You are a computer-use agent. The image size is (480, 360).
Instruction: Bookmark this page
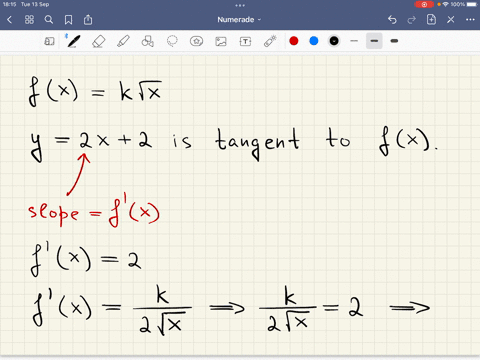[x=68, y=20]
